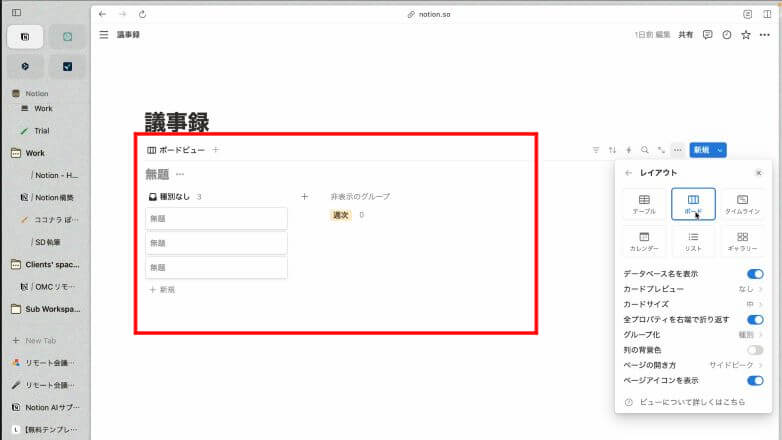Open the Notion AI tab in sidebar
This screenshot has height=440, width=782.
pos(45,407)
